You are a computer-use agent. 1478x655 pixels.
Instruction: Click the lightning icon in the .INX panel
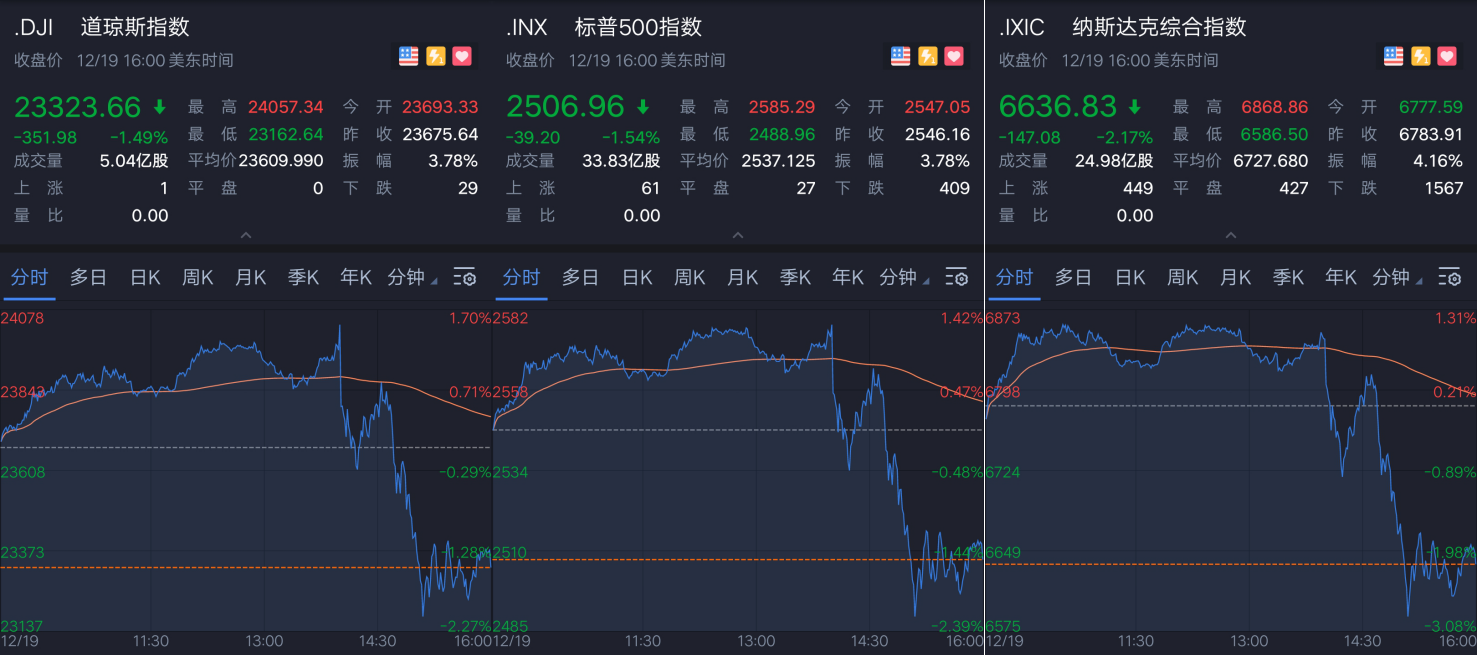(x=928, y=56)
